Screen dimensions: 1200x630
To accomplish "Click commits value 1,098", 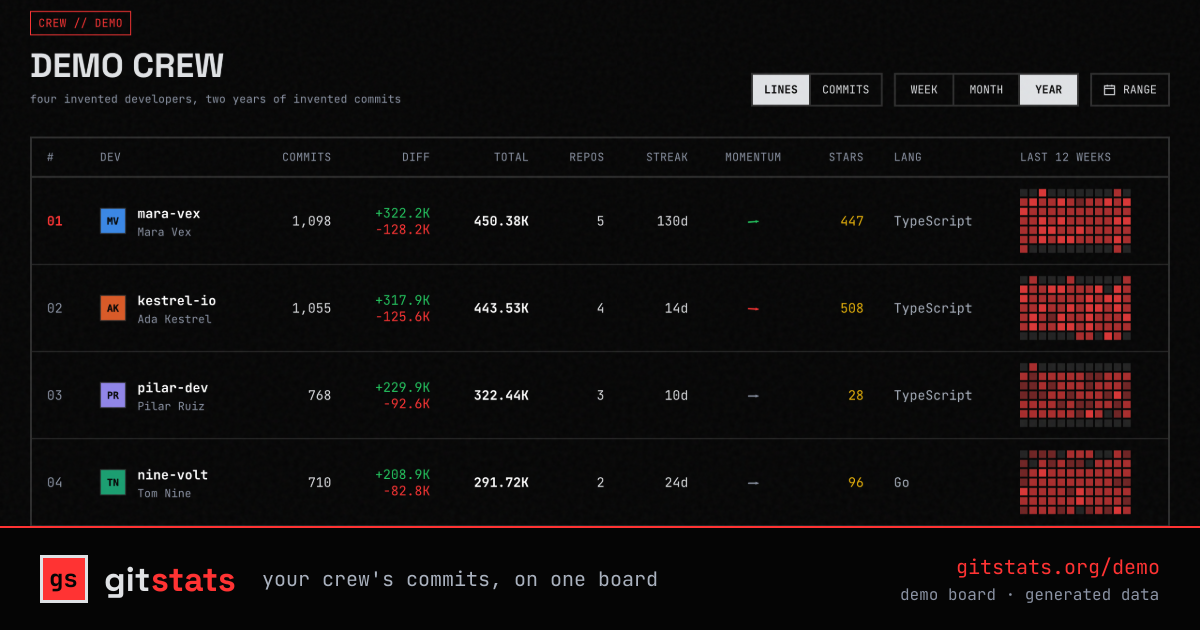I will pyautogui.click(x=312, y=221).
